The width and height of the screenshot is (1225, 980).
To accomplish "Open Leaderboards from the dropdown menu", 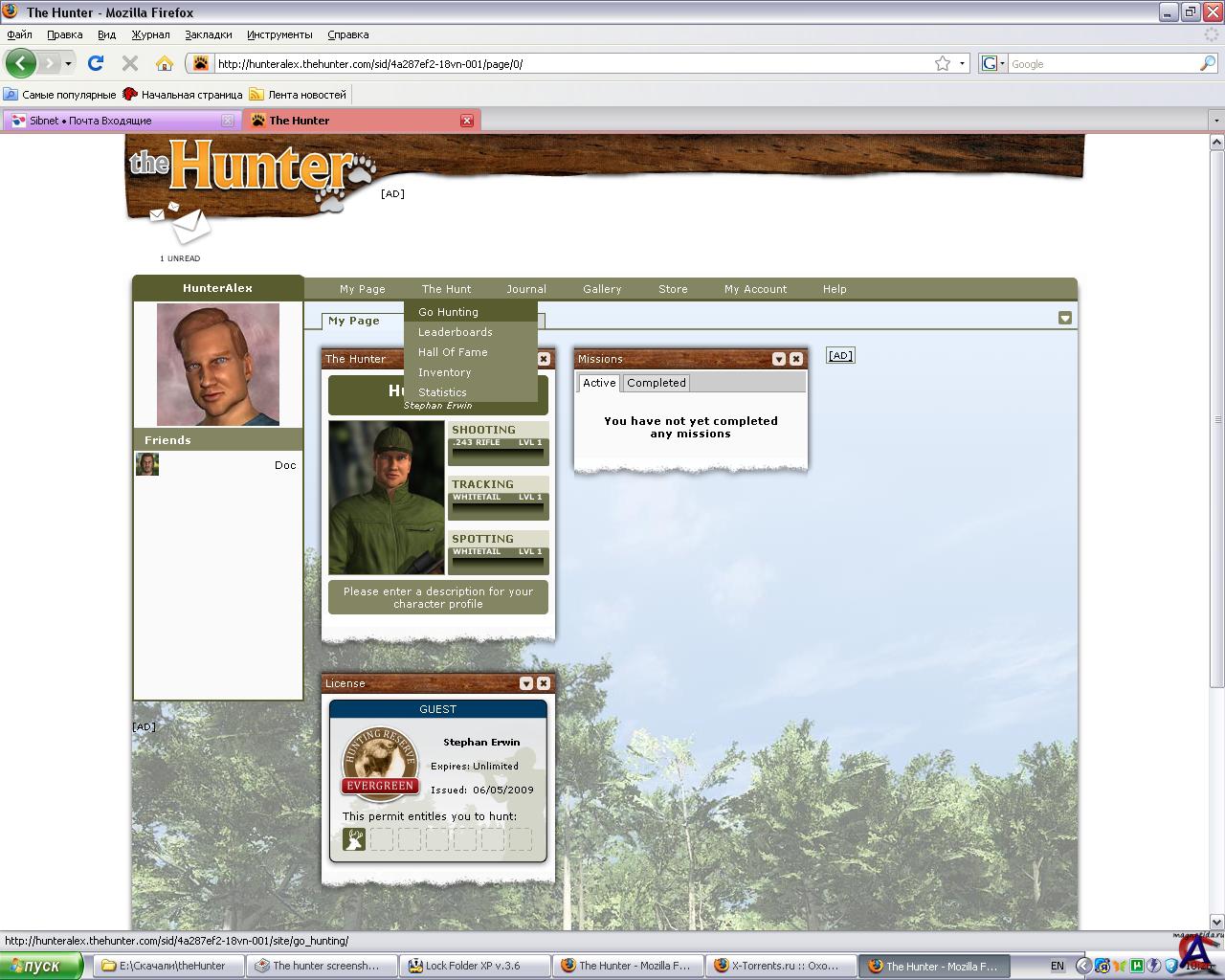I will 455,332.
